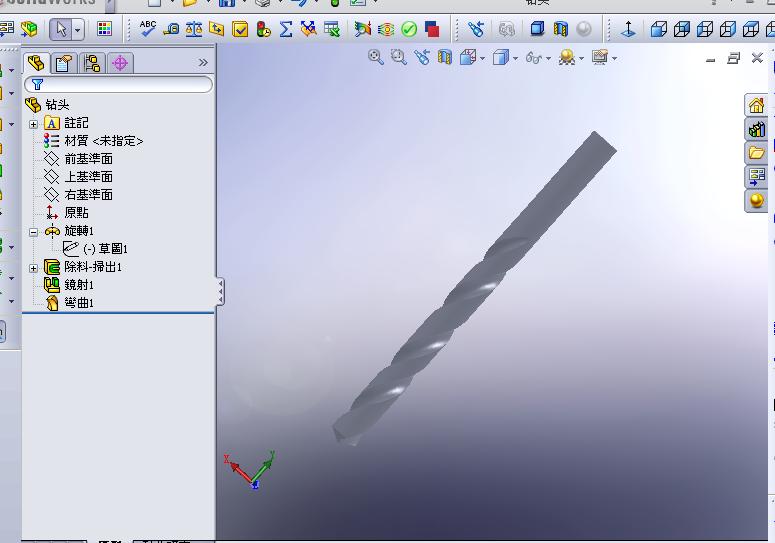This screenshot has width=775, height=543.
Task: Open Appearances sphere task pane tab
Action: (756, 200)
